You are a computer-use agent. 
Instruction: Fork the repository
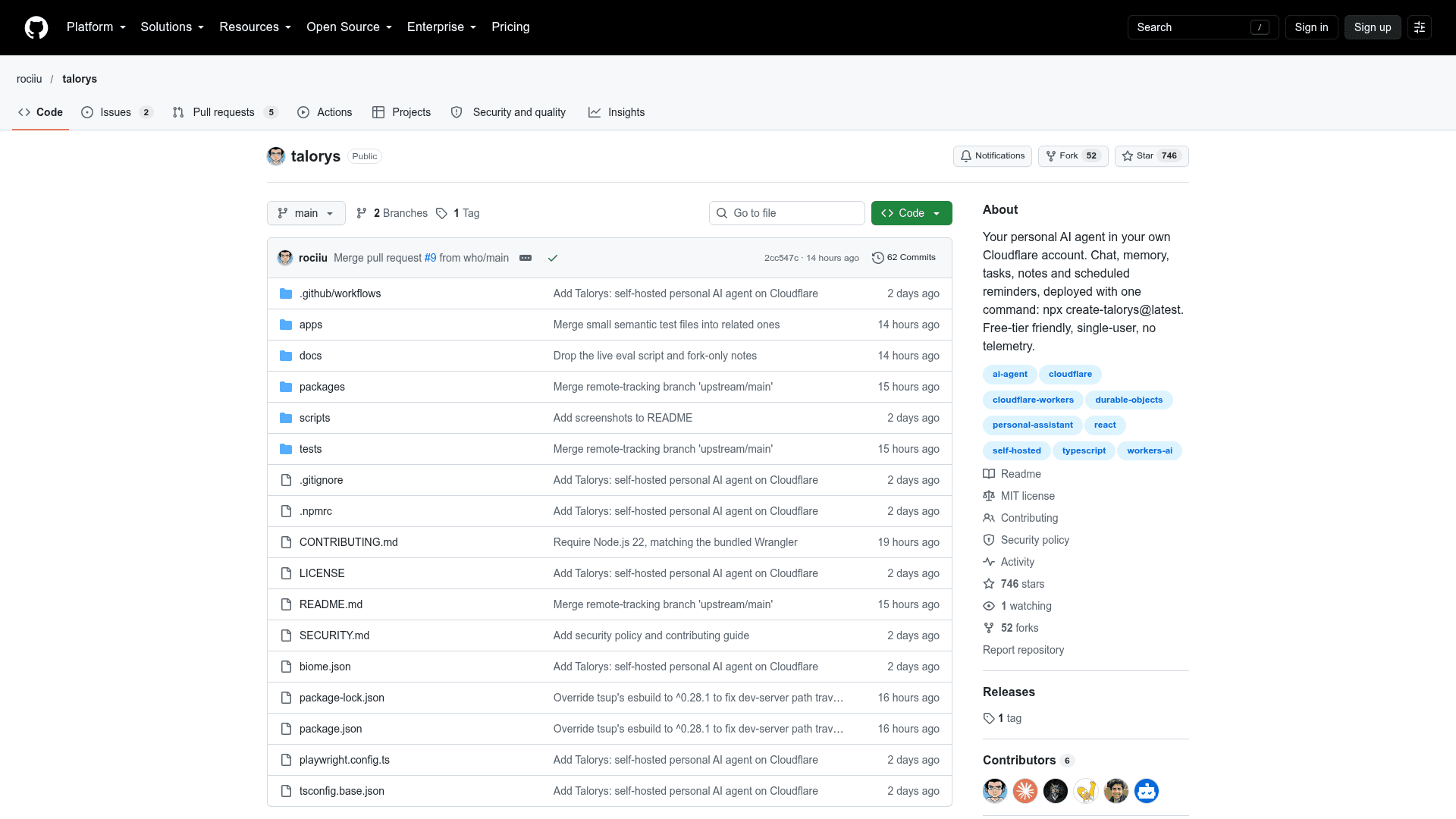point(1073,156)
